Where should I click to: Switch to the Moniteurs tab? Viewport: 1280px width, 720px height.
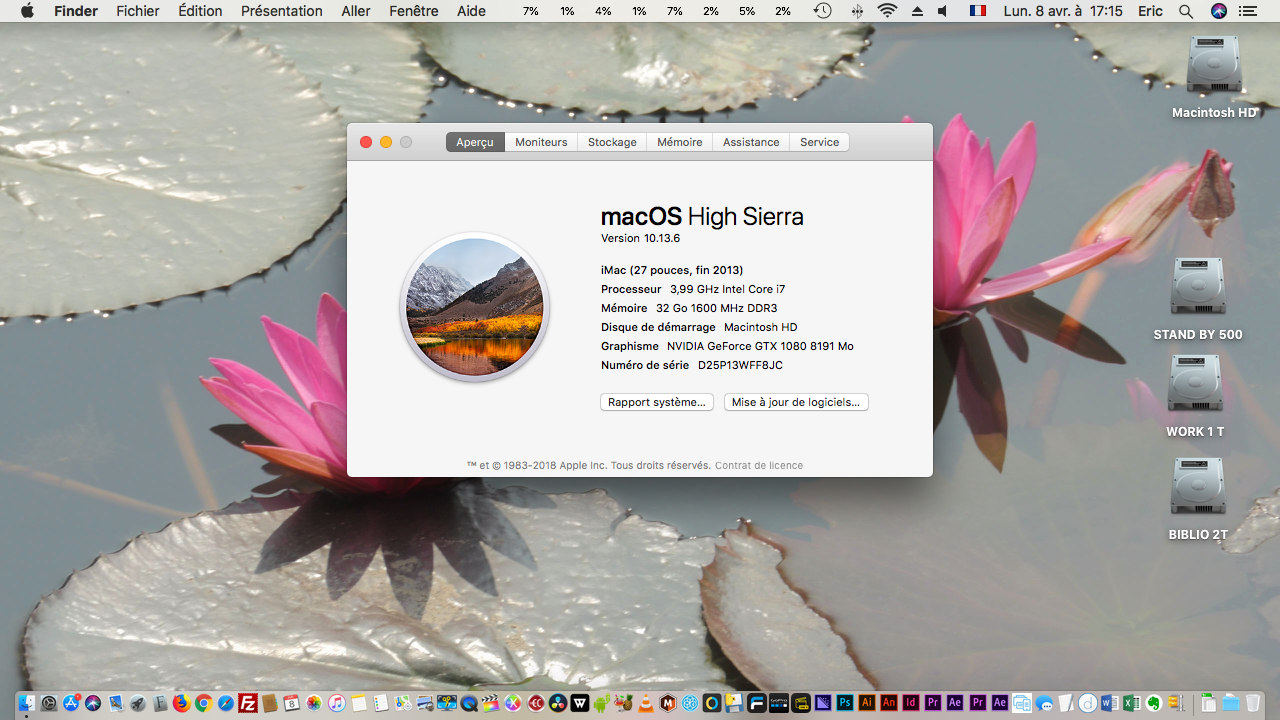541,142
